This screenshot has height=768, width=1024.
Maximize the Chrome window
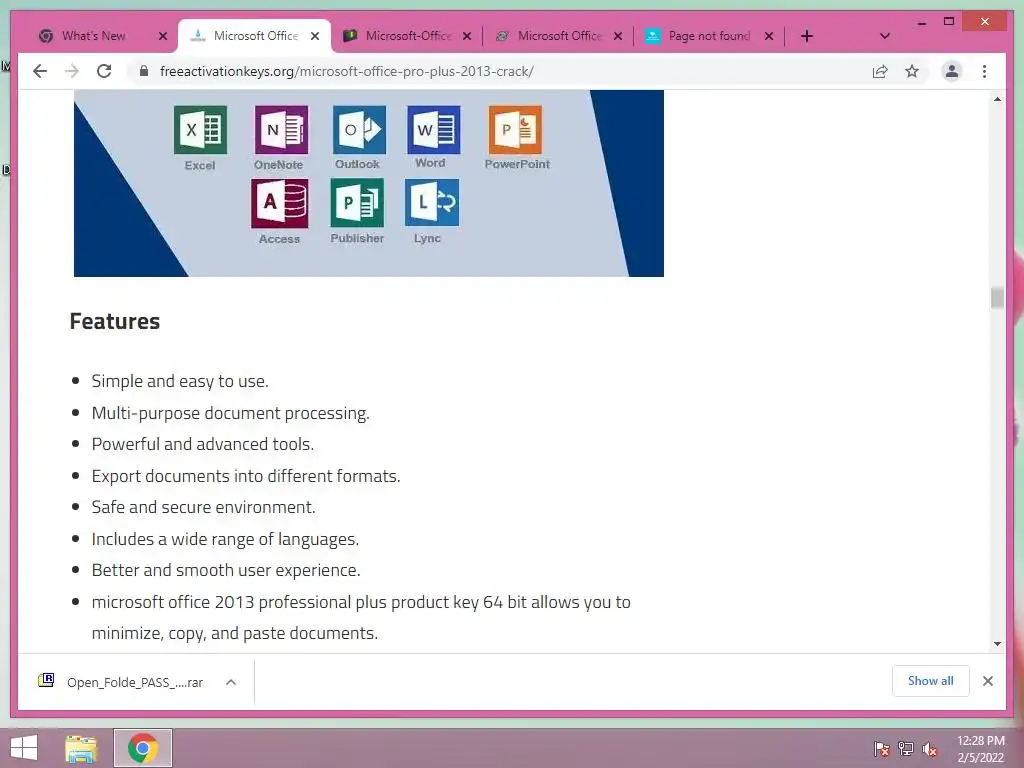point(949,22)
